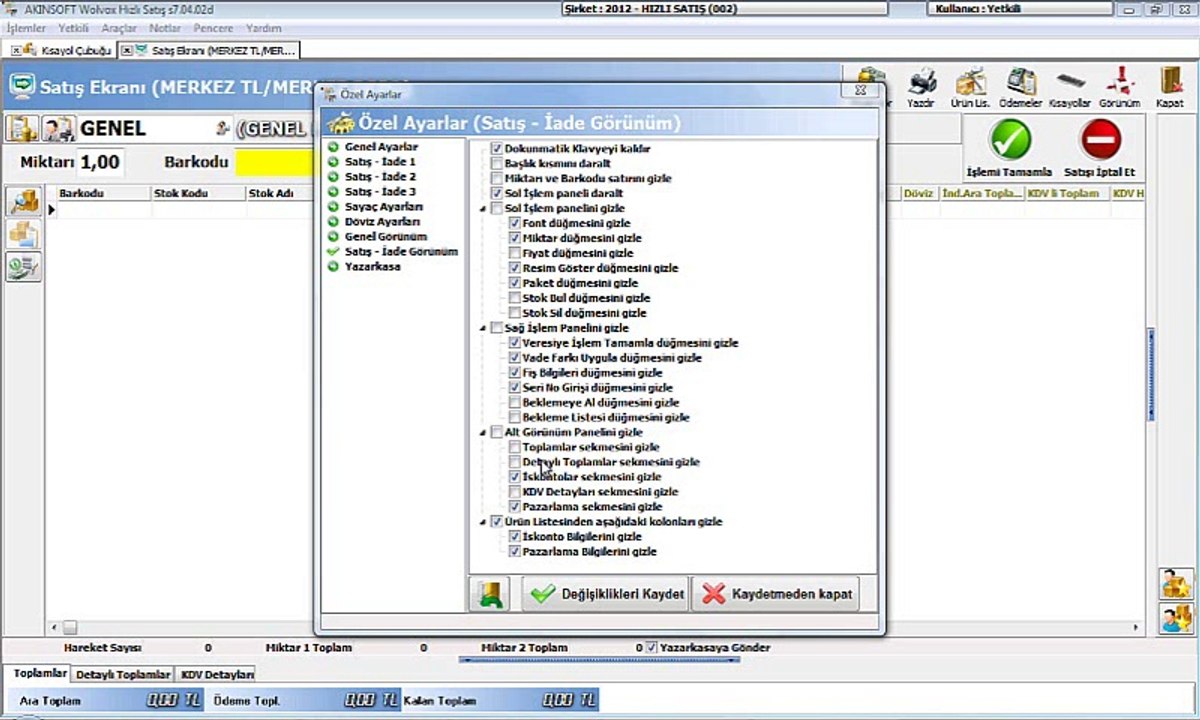Switch to the KDV Detayları tab

tap(217, 675)
